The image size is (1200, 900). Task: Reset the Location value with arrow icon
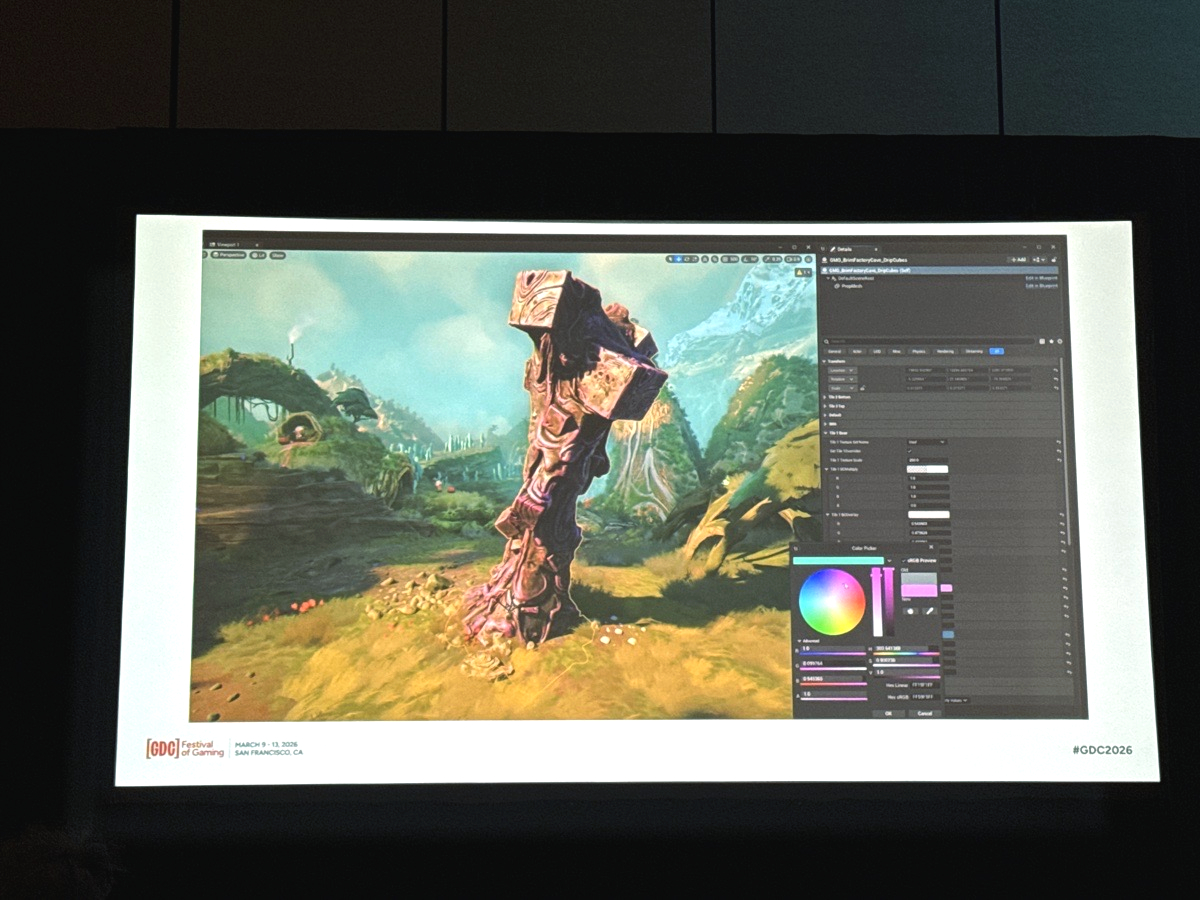[1056, 370]
